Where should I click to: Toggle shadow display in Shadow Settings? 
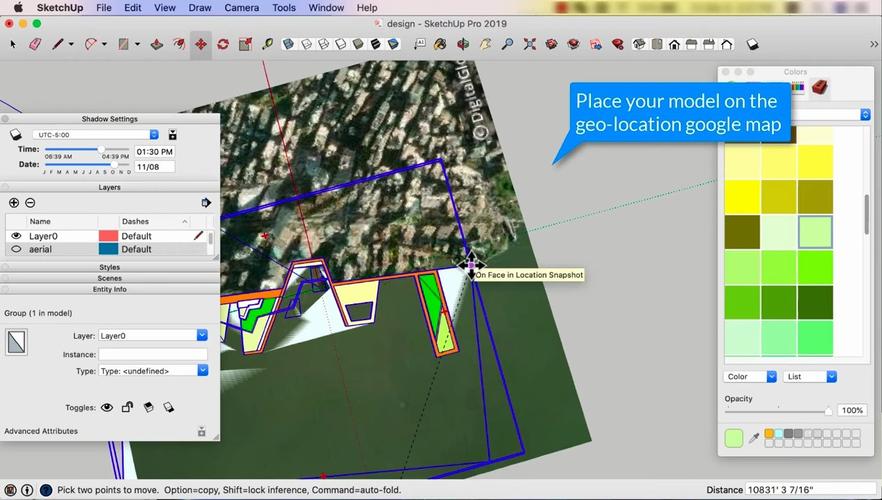click(x=16, y=134)
